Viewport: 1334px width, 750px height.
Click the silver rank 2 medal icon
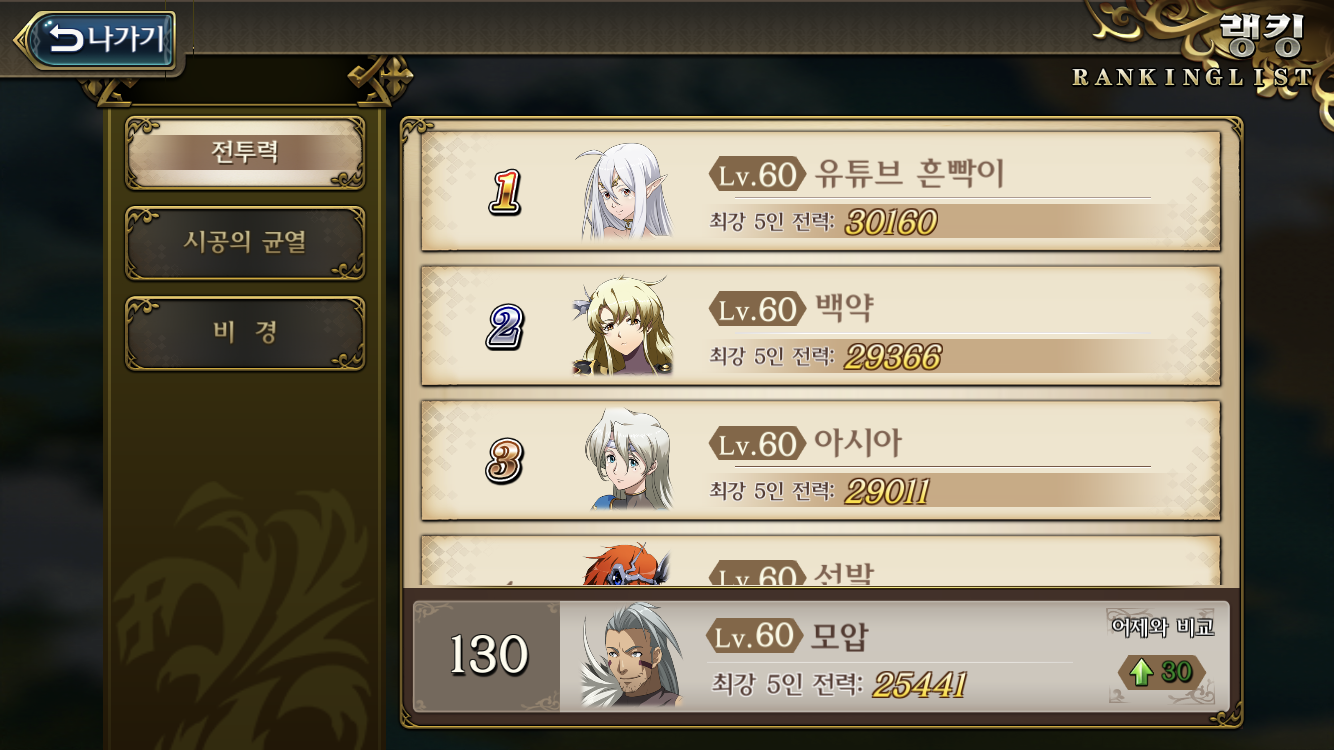click(x=505, y=326)
